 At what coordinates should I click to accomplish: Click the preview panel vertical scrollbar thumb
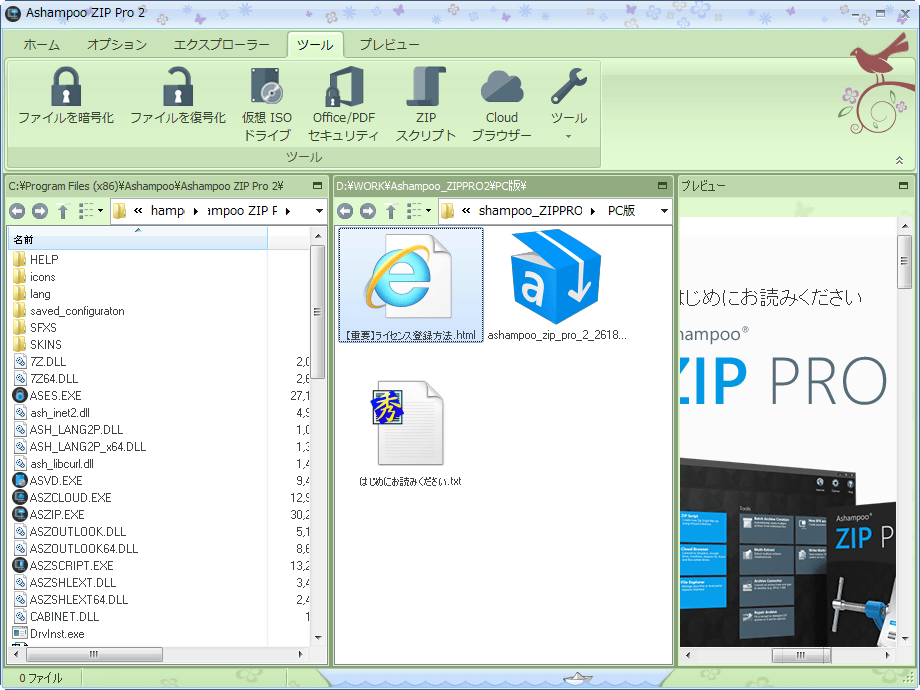[x=904, y=261]
